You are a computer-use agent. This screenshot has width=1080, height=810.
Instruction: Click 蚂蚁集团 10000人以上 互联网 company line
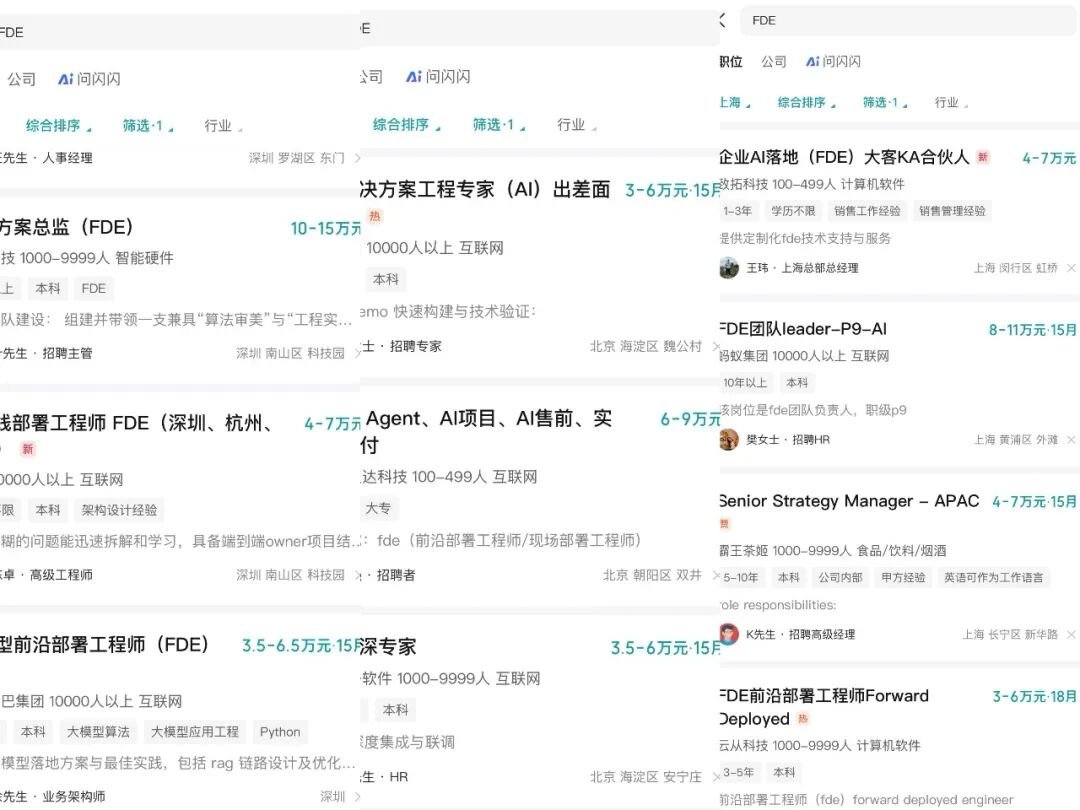tap(804, 356)
